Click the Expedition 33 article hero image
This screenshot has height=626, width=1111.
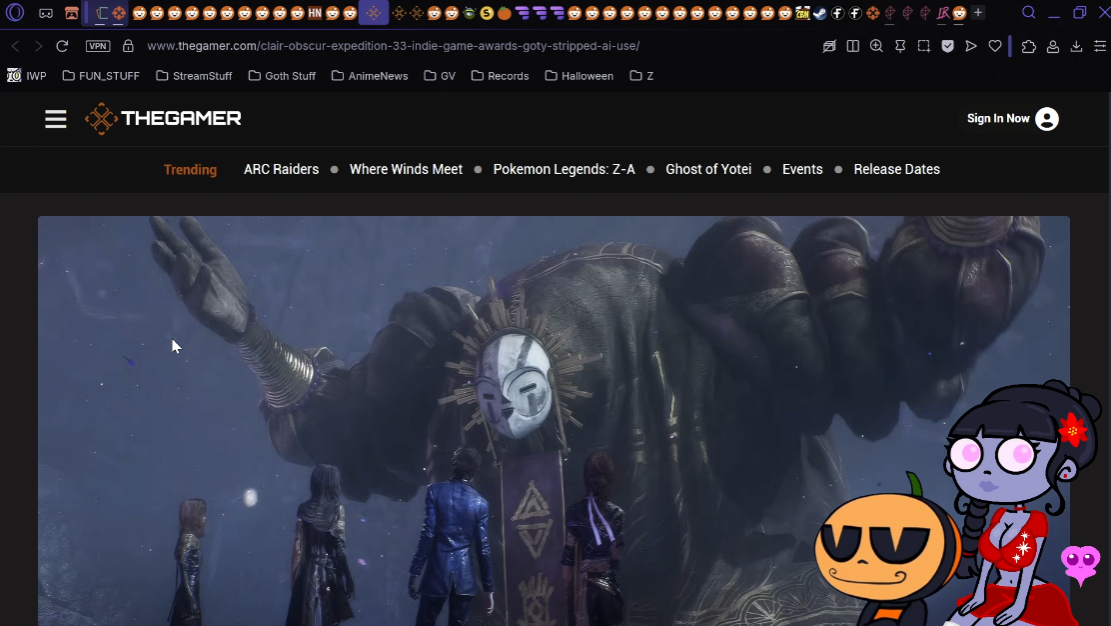[x=553, y=421]
